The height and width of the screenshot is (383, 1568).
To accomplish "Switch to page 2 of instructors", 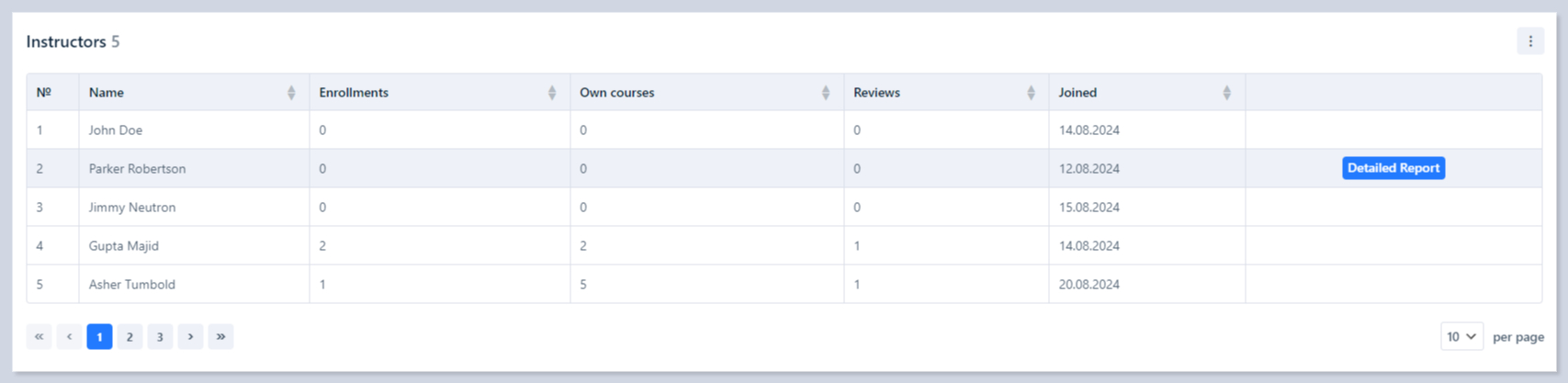I will [130, 337].
